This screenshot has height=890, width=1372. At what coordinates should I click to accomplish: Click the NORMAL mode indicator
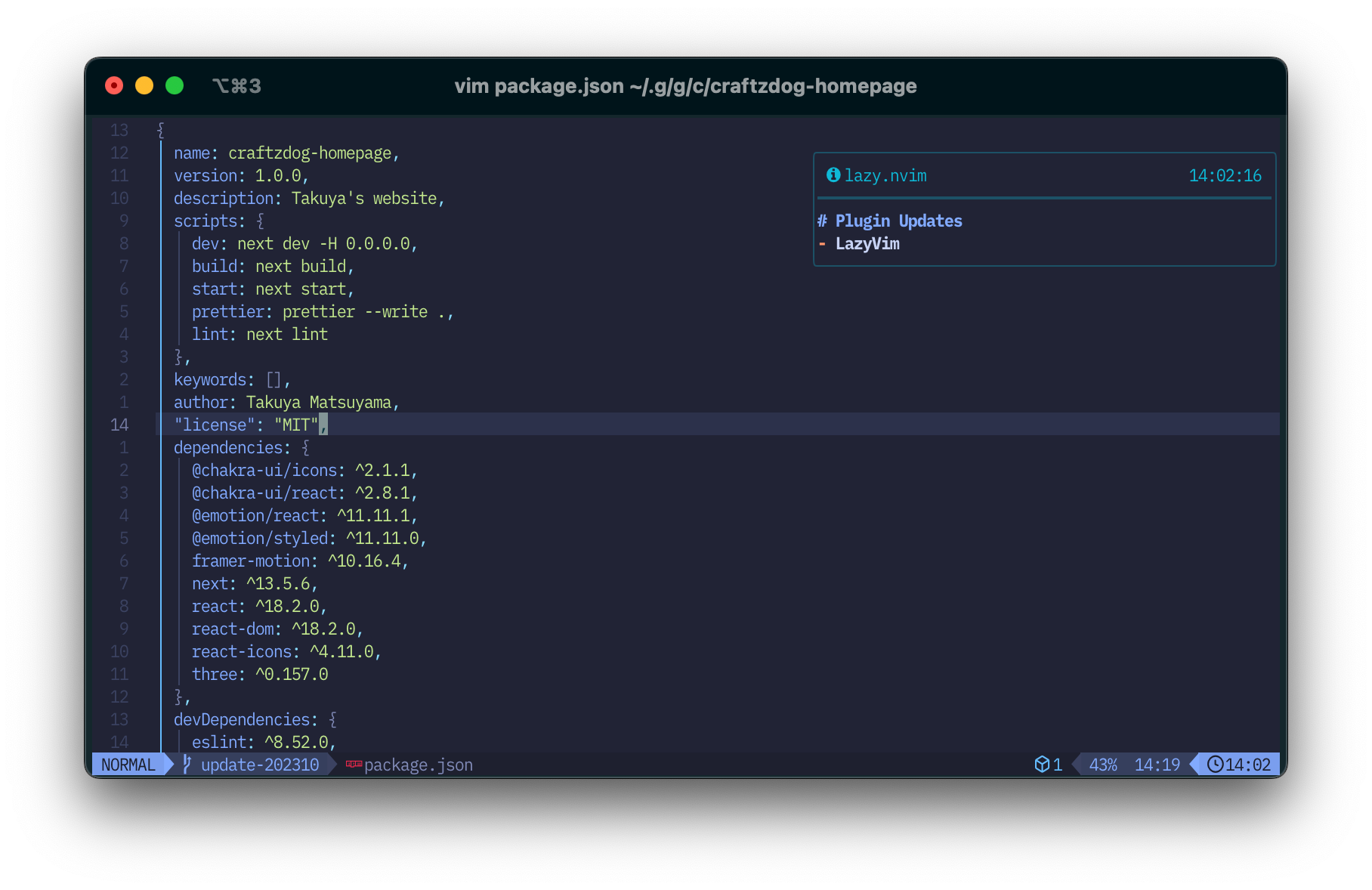128,765
